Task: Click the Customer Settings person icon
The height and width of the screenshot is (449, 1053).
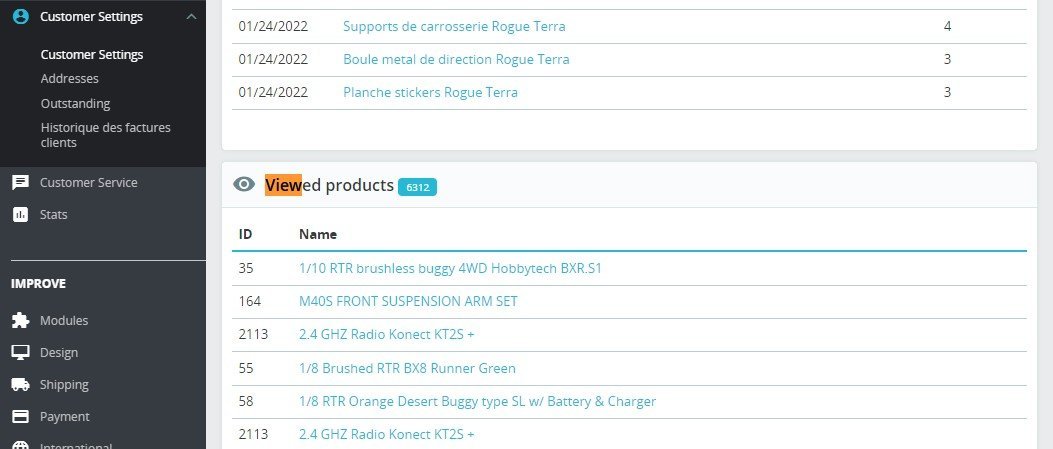Action: coord(20,16)
